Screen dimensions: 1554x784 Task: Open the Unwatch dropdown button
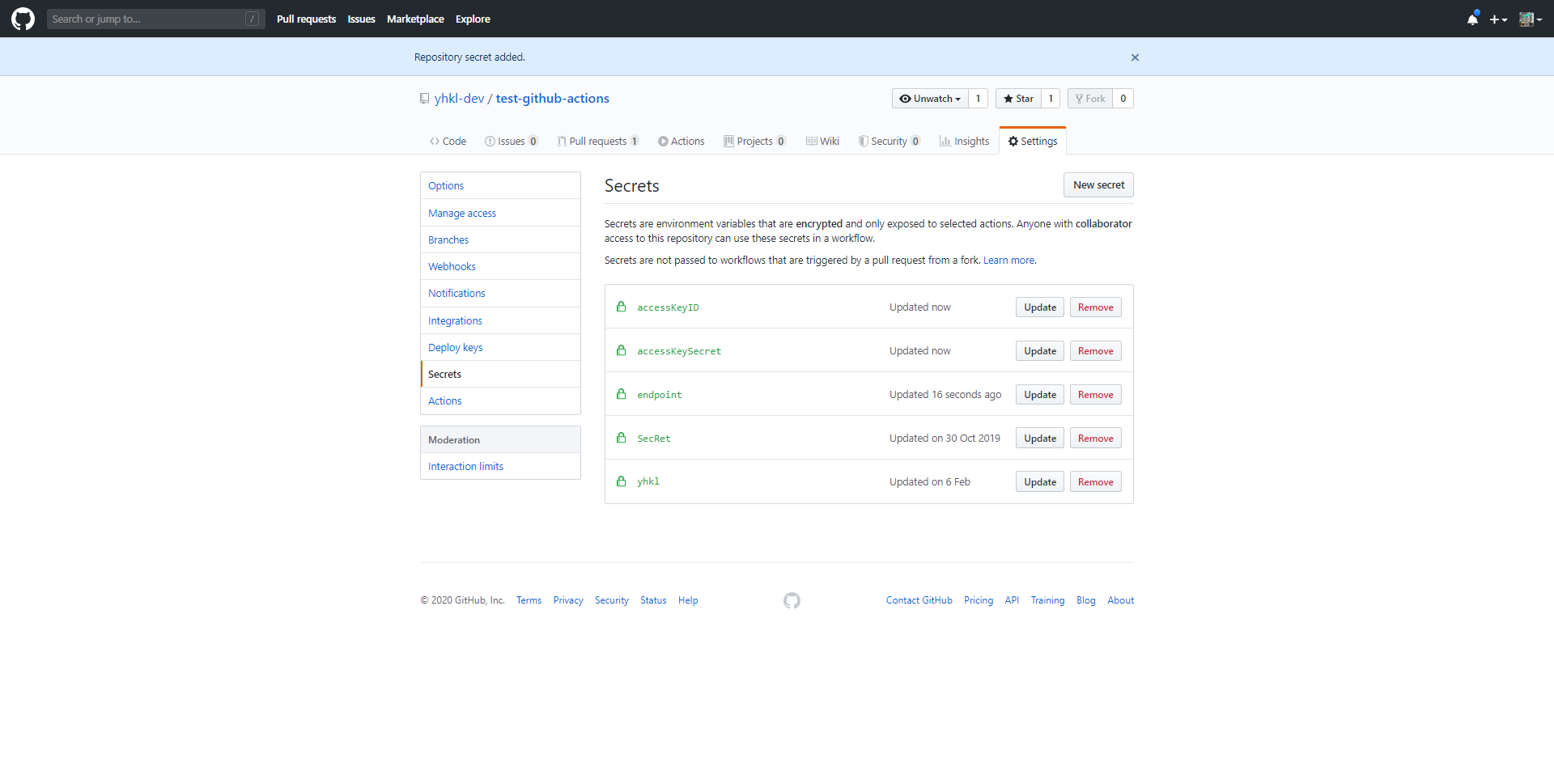tap(930, 99)
